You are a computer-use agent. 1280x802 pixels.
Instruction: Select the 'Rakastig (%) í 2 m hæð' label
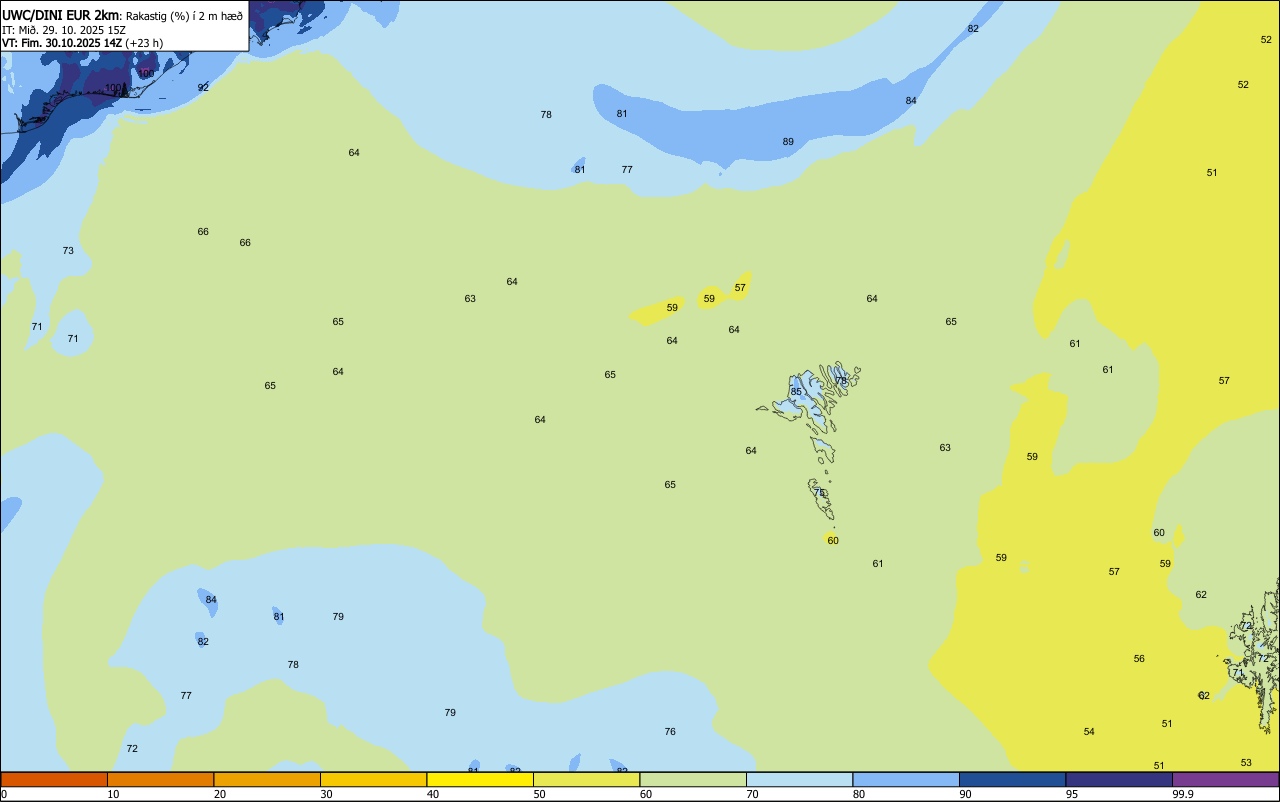[184, 16]
